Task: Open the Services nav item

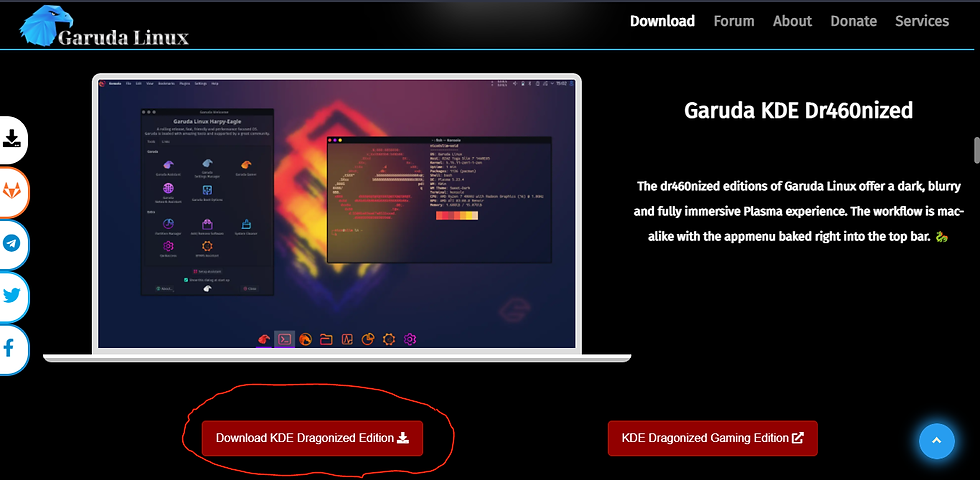Action: [922, 21]
